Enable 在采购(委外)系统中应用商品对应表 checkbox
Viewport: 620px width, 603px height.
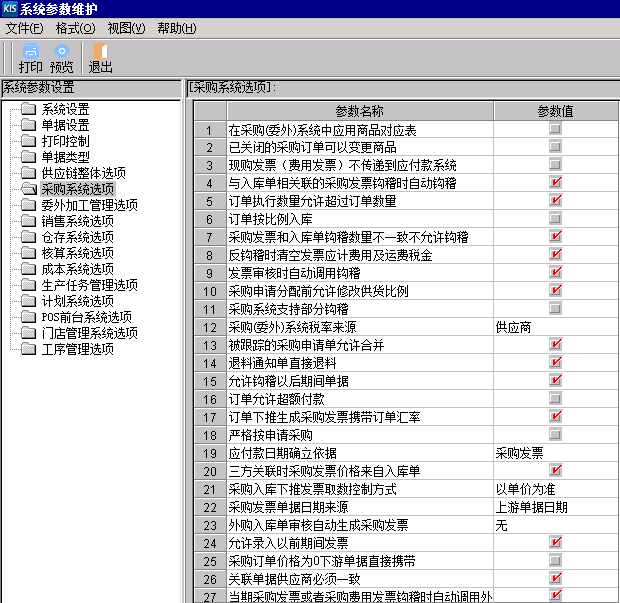(x=555, y=129)
